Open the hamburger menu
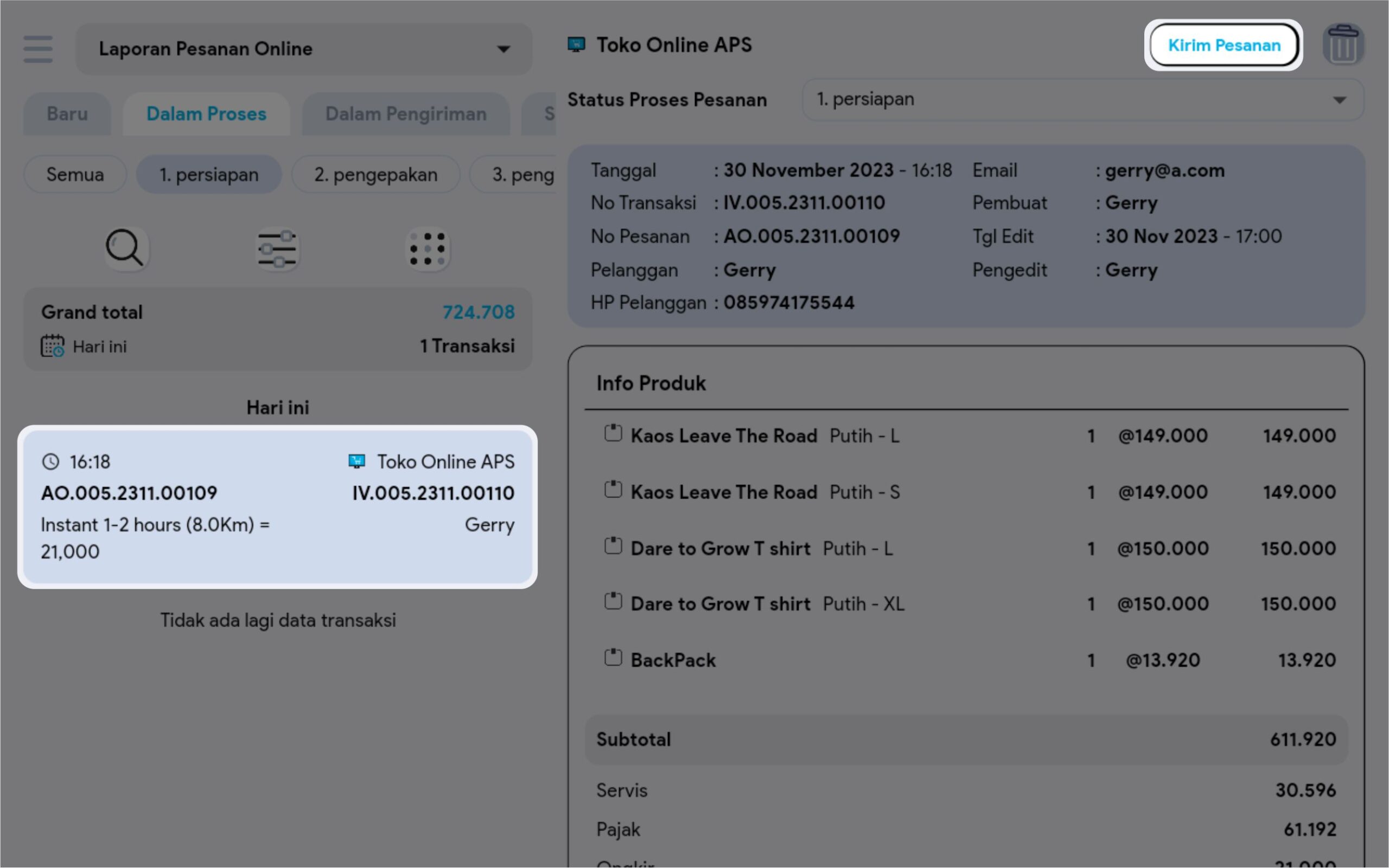This screenshot has width=1389, height=868. [38, 49]
